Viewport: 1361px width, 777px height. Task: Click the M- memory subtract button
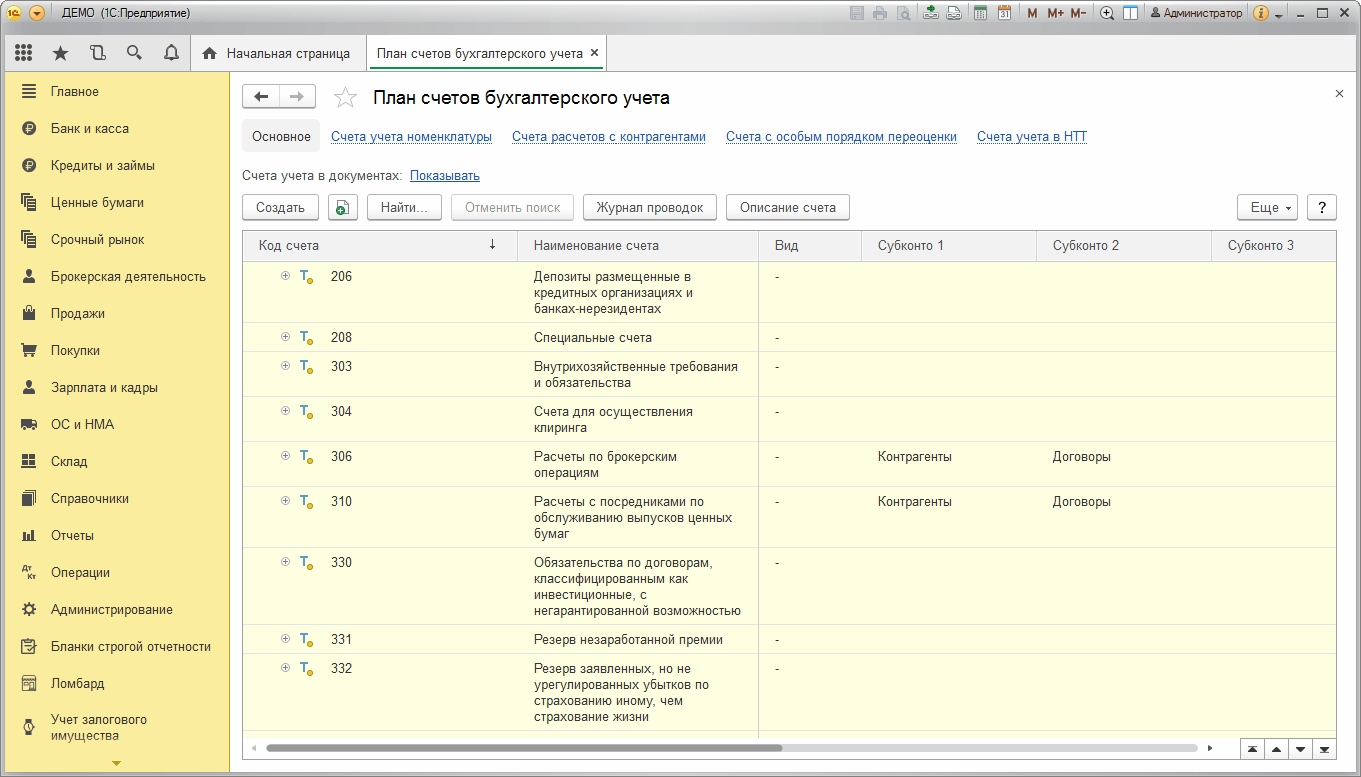pos(1078,13)
